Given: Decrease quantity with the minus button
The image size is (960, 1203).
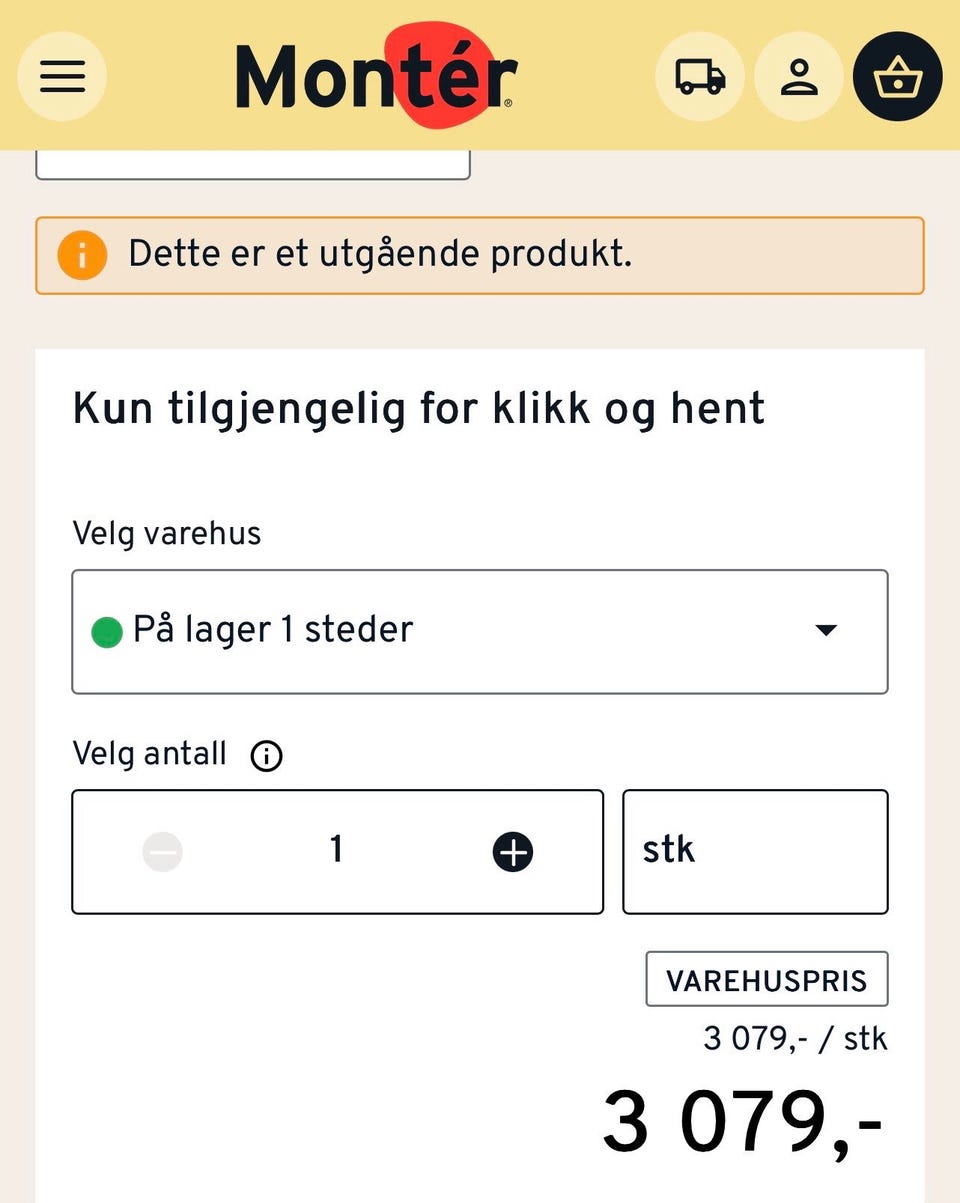Looking at the screenshot, I should pos(162,852).
